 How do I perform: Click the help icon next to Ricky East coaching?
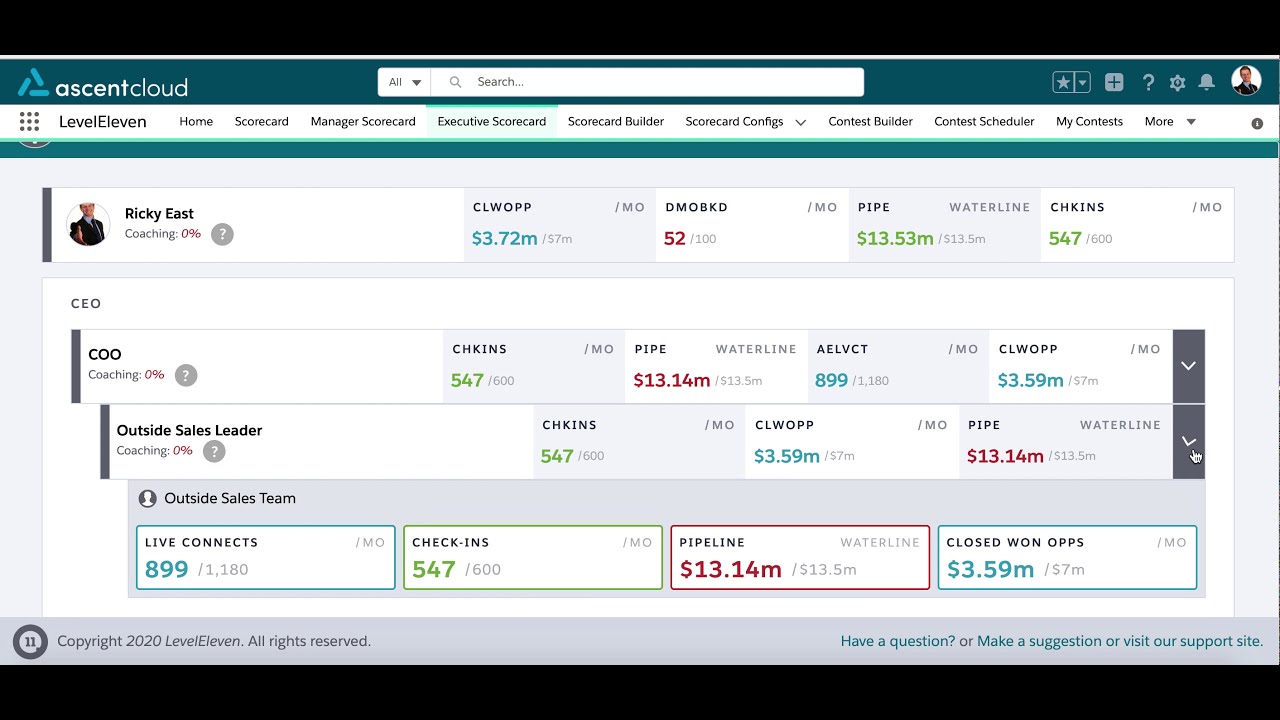tap(222, 234)
